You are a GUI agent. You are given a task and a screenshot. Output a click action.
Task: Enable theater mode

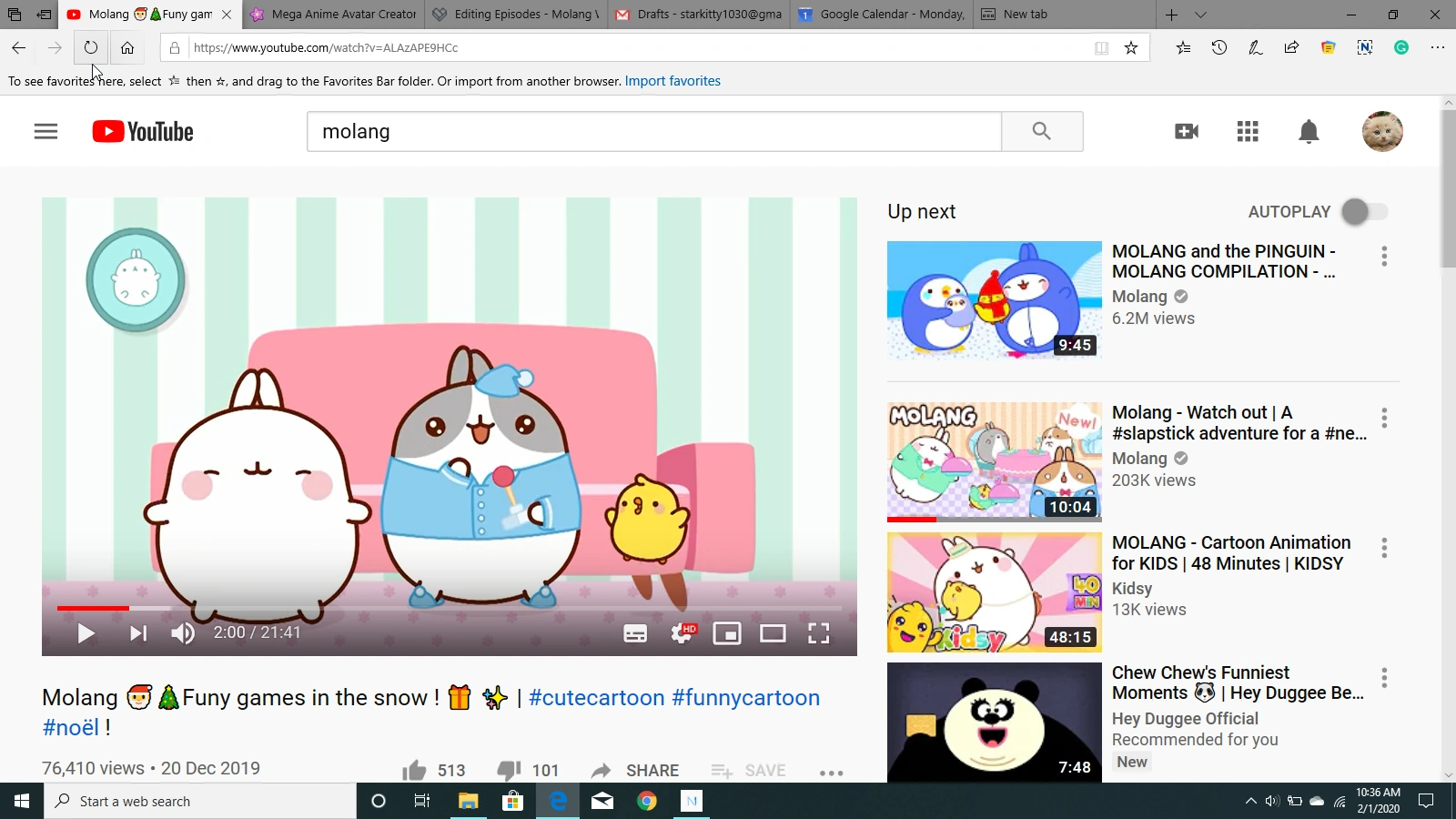tap(773, 632)
